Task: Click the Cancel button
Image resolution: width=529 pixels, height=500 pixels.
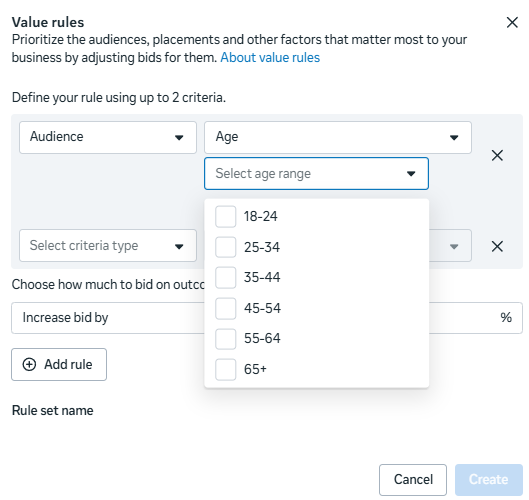Action: [413, 480]
